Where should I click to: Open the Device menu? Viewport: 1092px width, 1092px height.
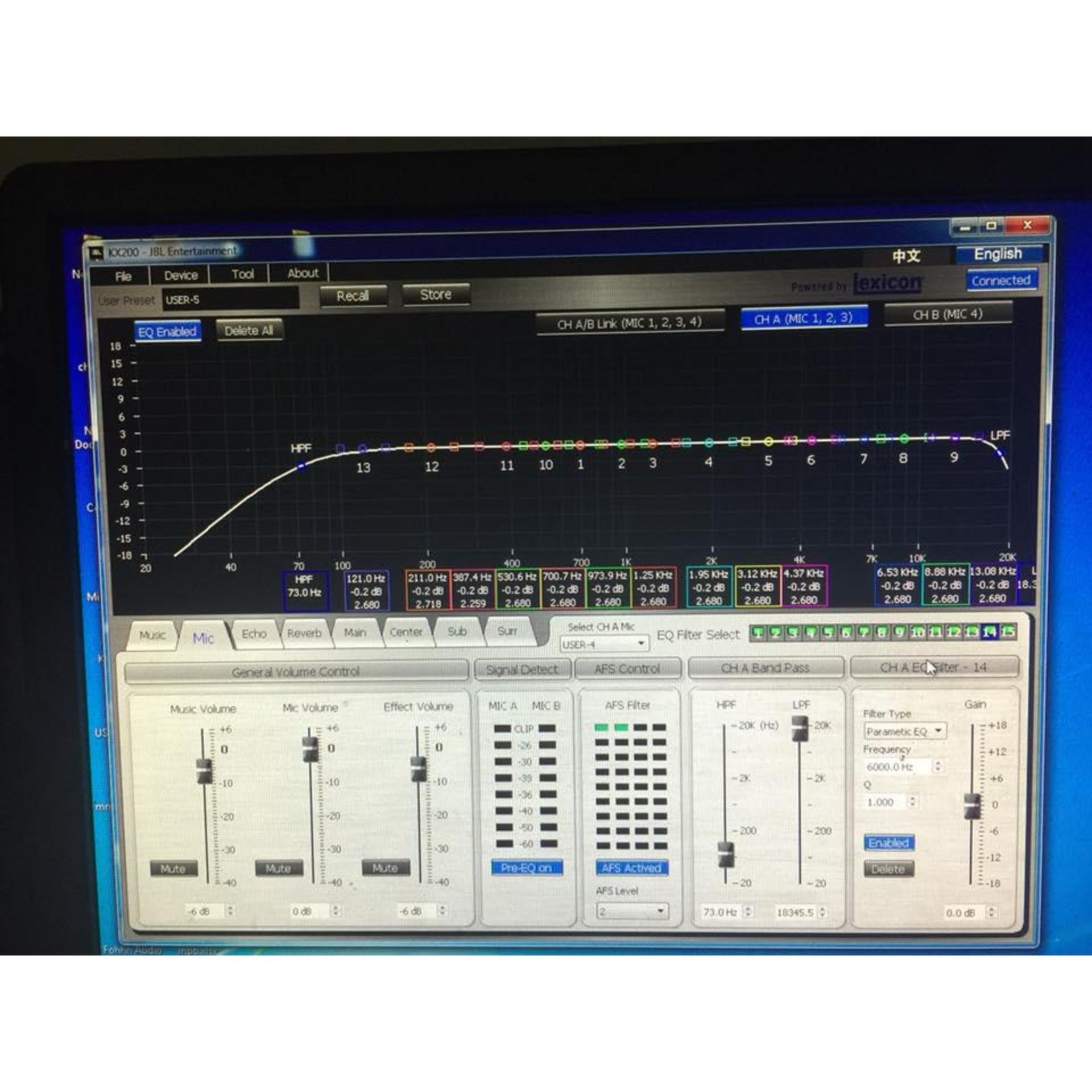pos(181,275)
